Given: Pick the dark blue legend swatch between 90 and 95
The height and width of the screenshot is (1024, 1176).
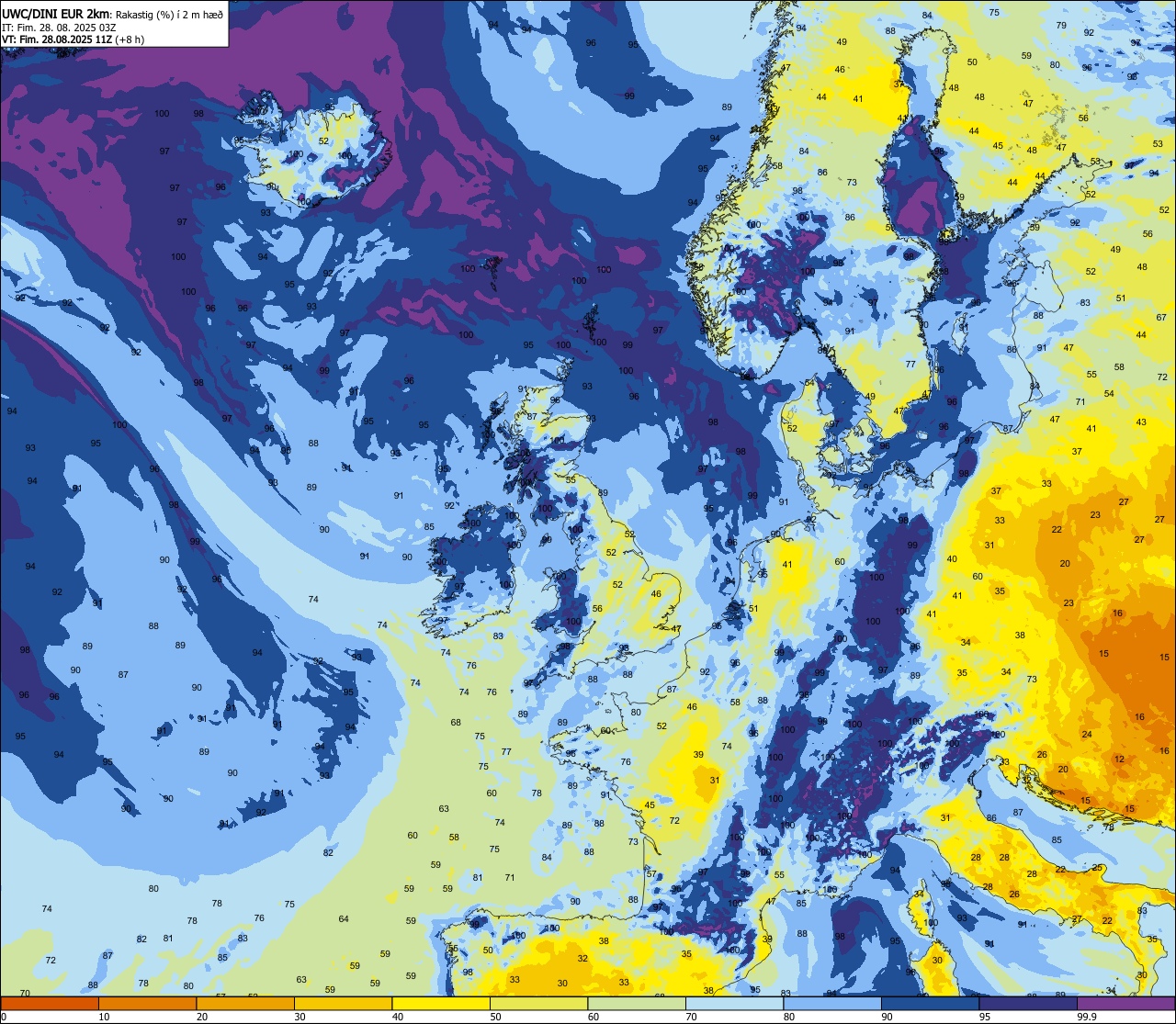Looking at the screenshot, I should tap(930, 1003).
